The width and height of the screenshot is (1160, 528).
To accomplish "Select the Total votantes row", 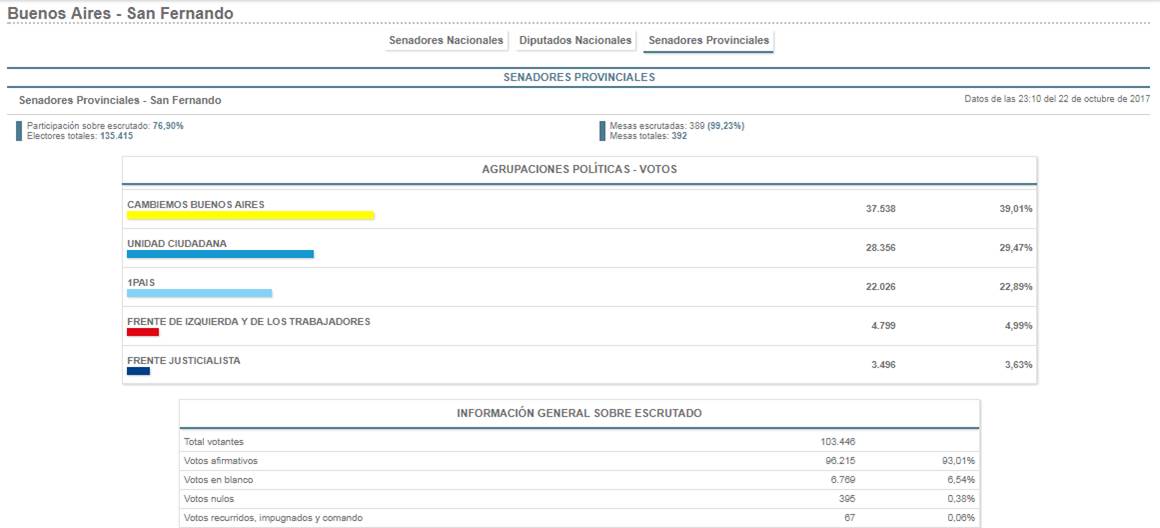I will (x=579, y=441).
